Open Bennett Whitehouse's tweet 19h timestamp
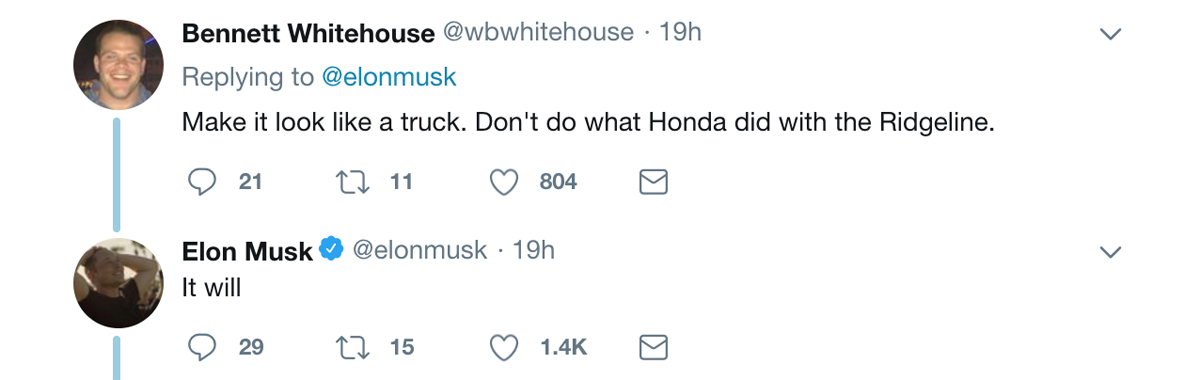The height and width of the screenshot is (380, 1200). 681,33
